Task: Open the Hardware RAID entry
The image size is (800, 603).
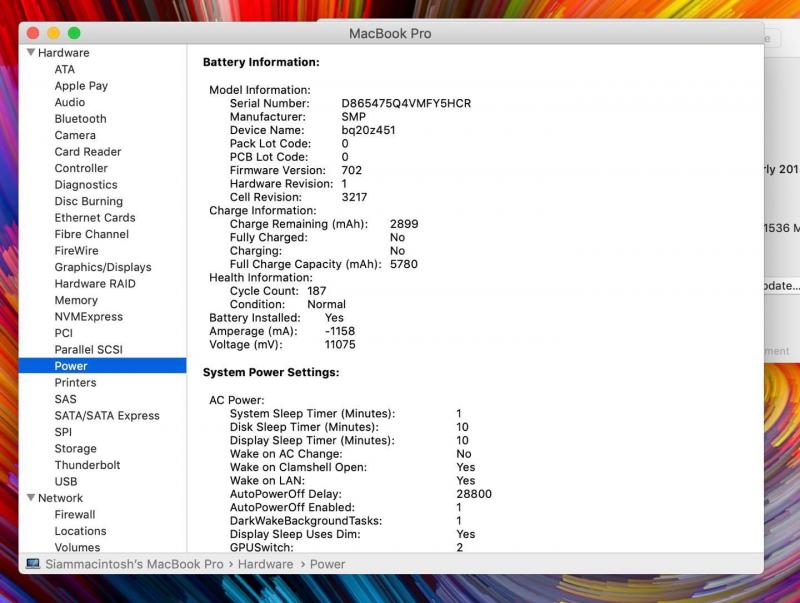Action: (95, 284)
